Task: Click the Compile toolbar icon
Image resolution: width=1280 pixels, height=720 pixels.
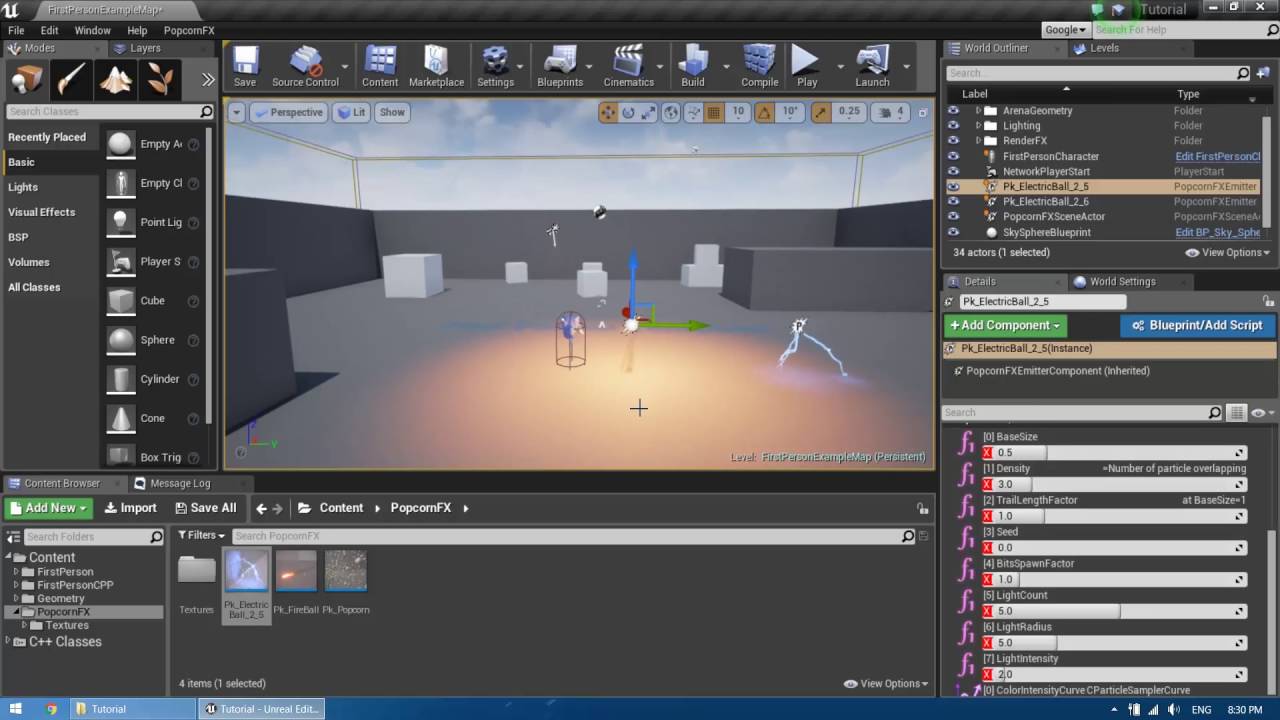Action: point(760,66)
